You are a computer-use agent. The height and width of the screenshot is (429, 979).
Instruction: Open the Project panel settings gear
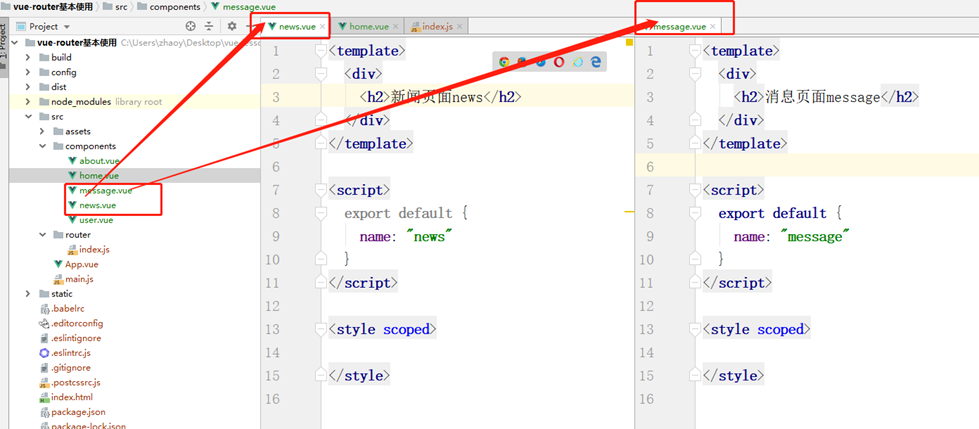[232, 26]
